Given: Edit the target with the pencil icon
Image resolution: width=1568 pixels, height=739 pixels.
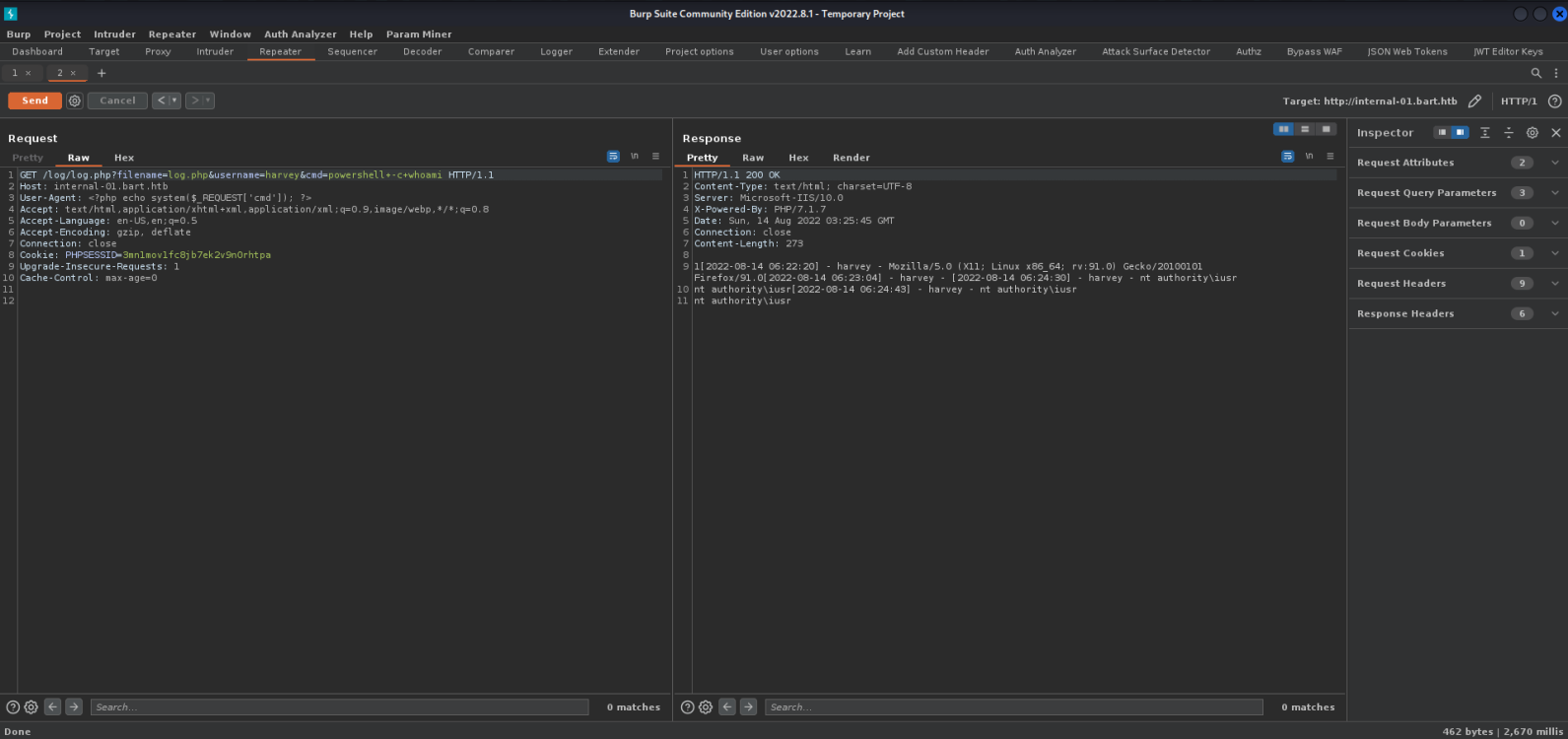Looking at the screenshot, I should tap(1474, 101).
